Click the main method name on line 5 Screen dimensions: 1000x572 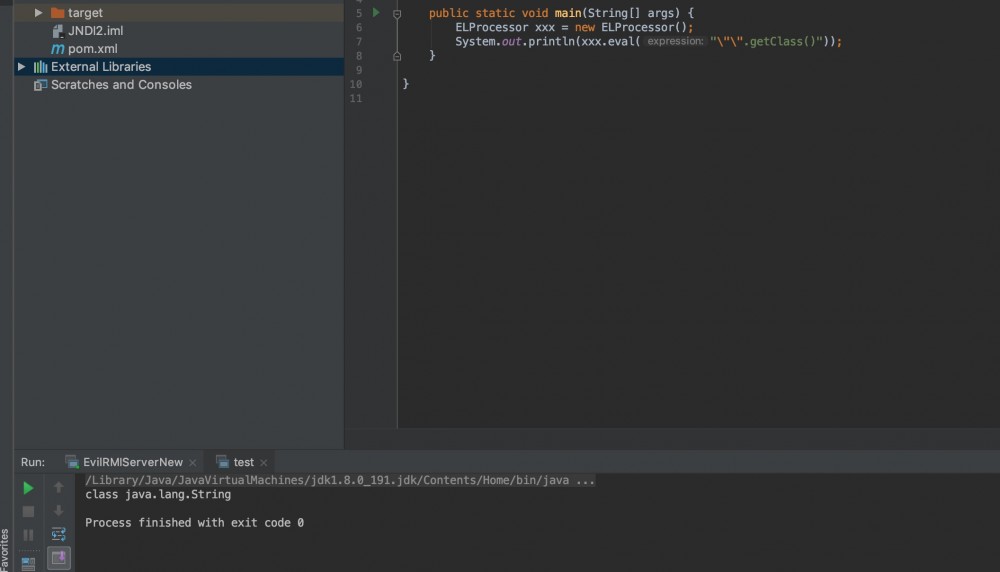[568, 13]
